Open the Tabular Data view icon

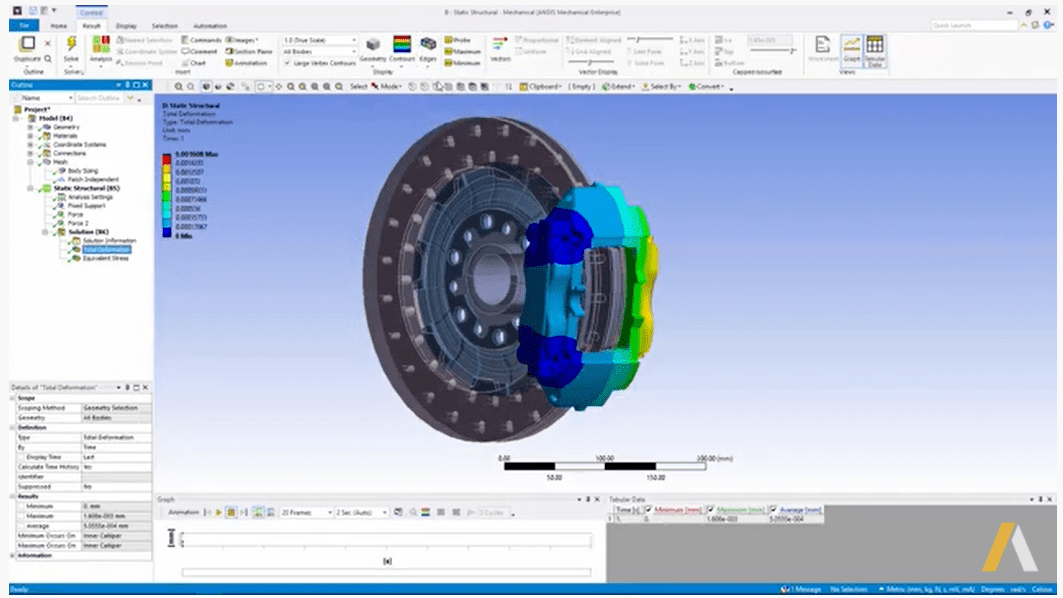point(875,45)
